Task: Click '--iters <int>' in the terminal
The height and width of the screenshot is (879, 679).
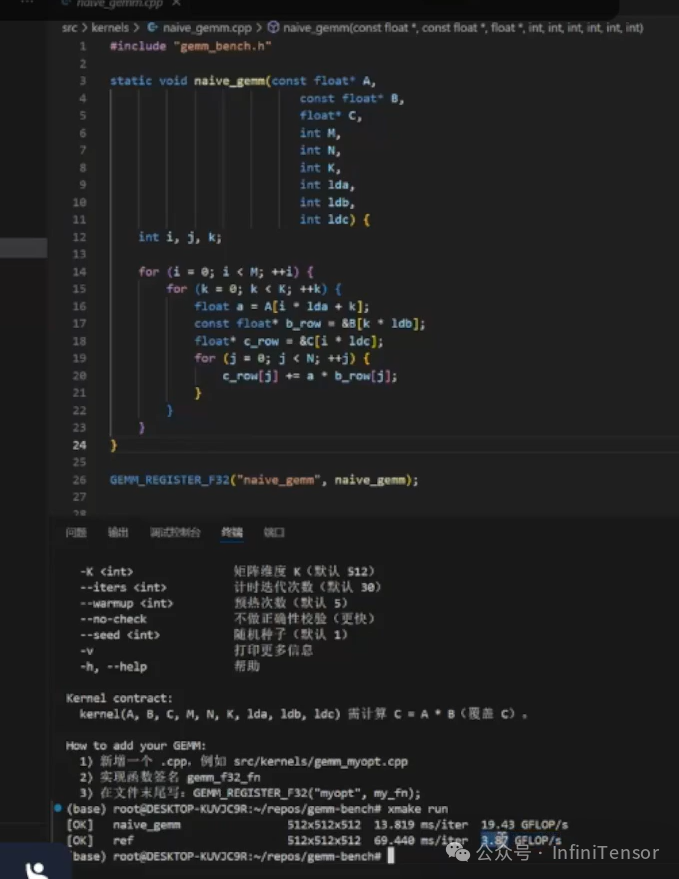Action: click(123, 587)
